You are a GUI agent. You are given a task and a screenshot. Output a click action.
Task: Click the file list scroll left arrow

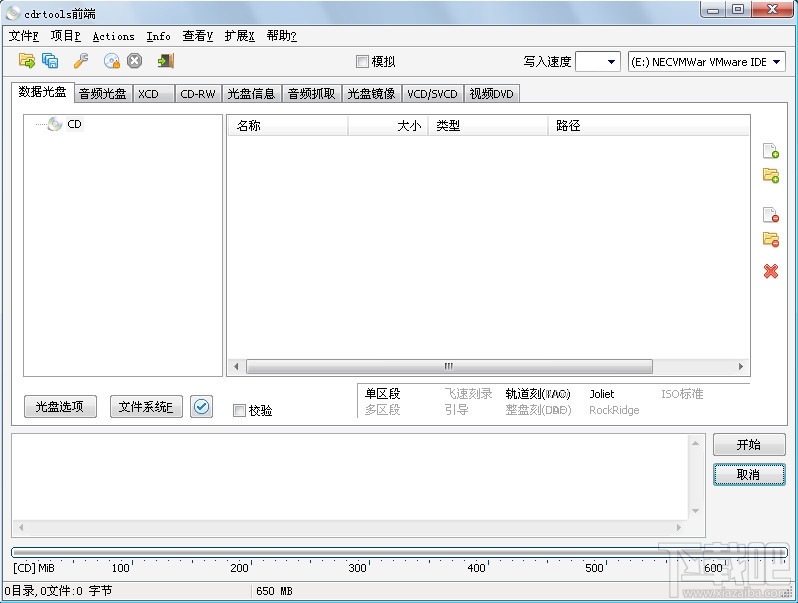point(236,366)
